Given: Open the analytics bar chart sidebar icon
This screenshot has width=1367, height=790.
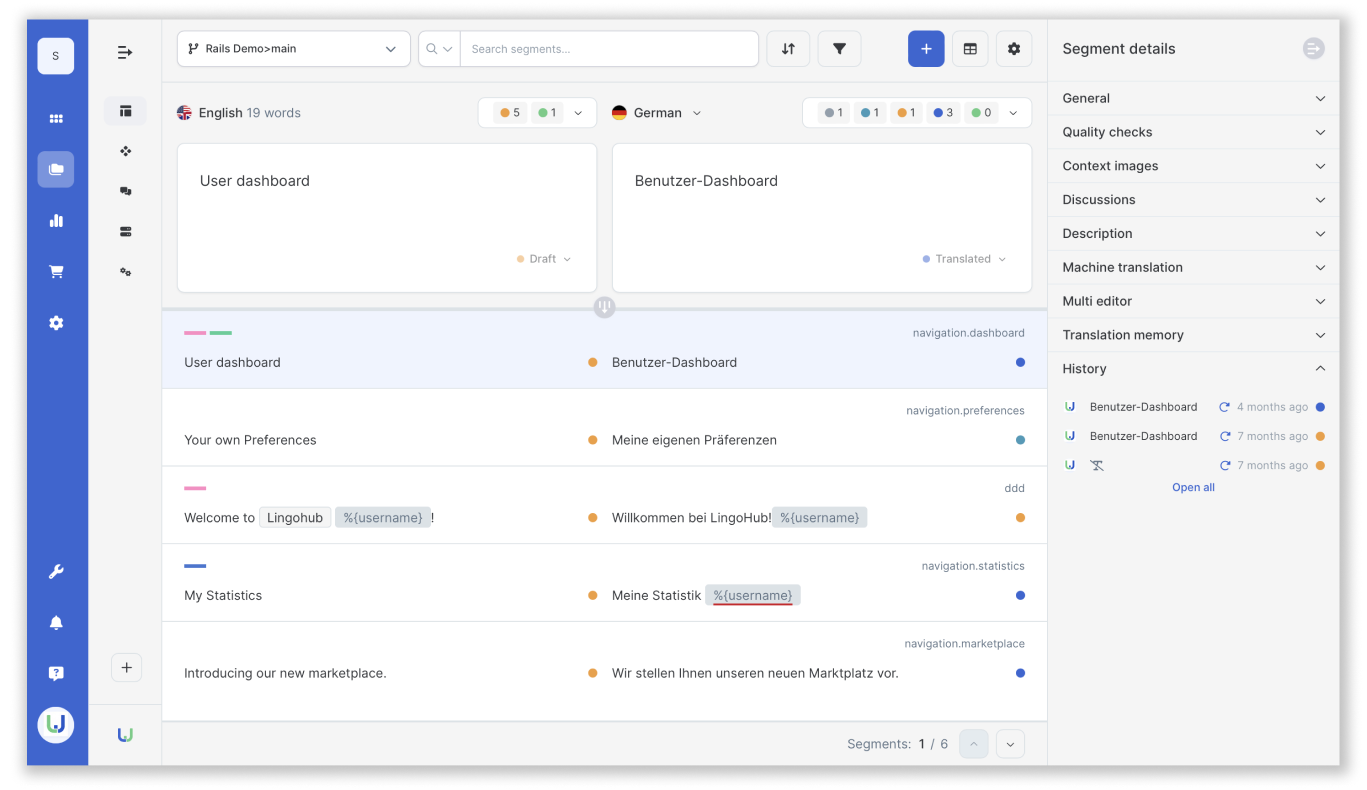Looking at the screenshot, I should tap(56, 221).
